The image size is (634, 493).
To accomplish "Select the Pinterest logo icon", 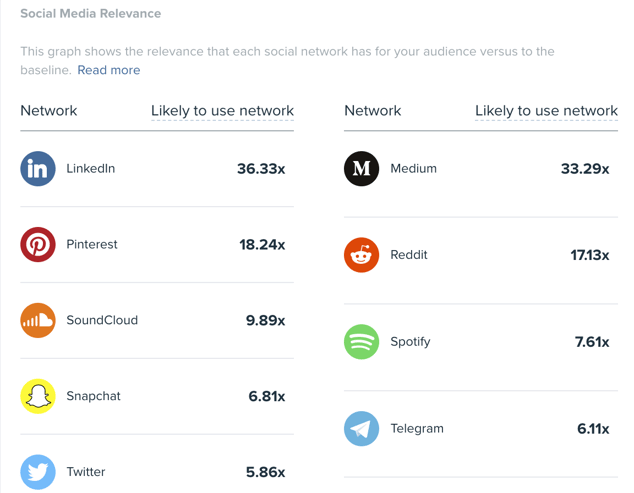I will click(x=38, y=244).
